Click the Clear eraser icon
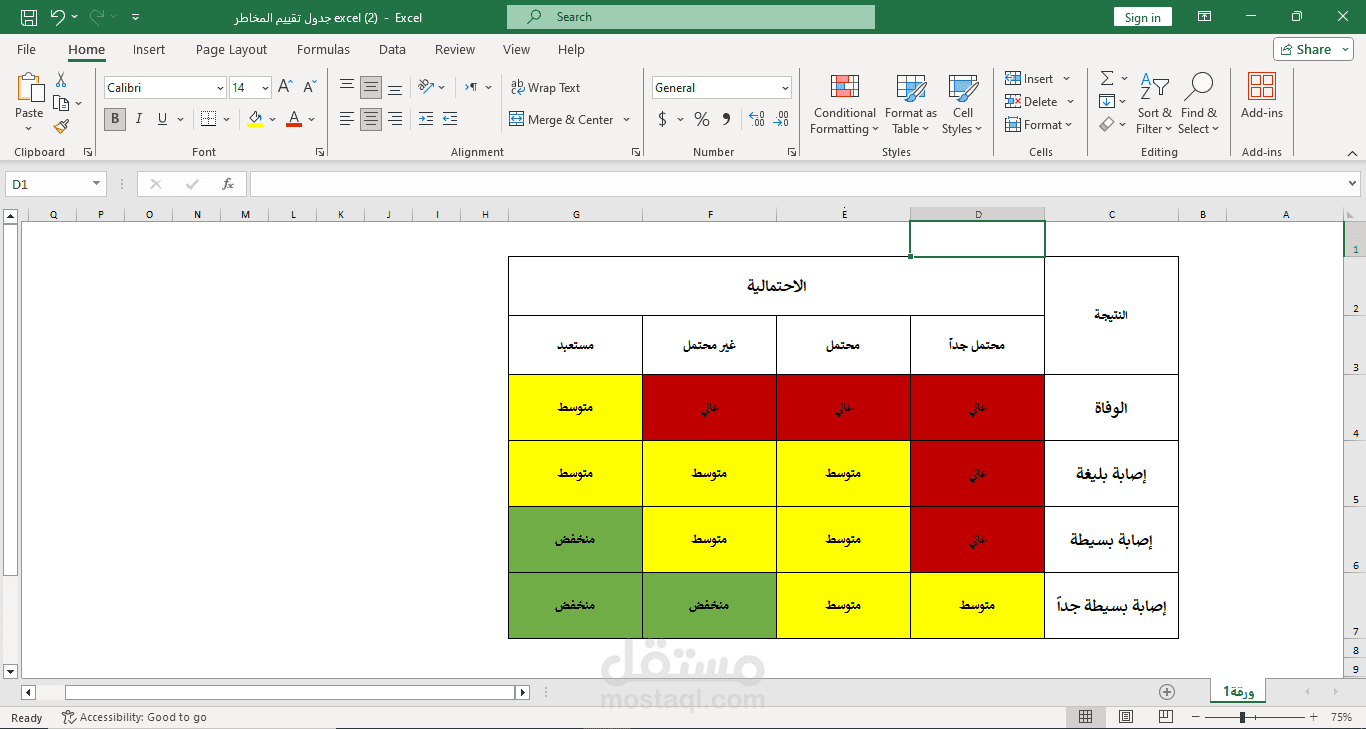Image resolution: width=1366 pixels, height=729 pixels. click(1106, 125)
